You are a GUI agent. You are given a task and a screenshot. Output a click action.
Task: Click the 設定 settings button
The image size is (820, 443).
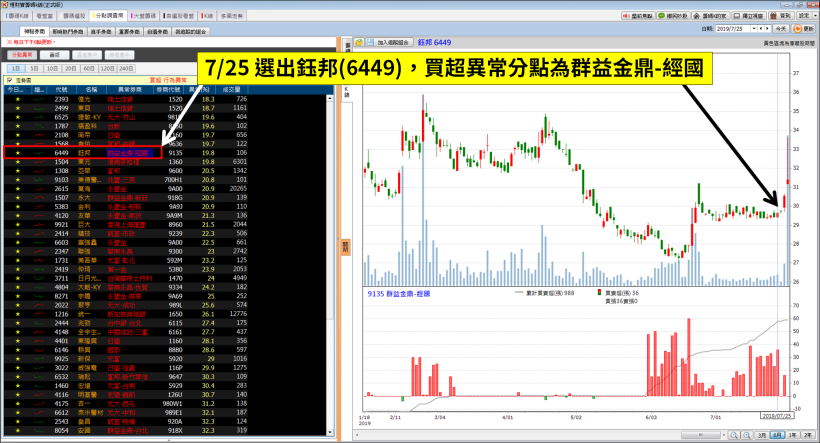click(804, 16)
